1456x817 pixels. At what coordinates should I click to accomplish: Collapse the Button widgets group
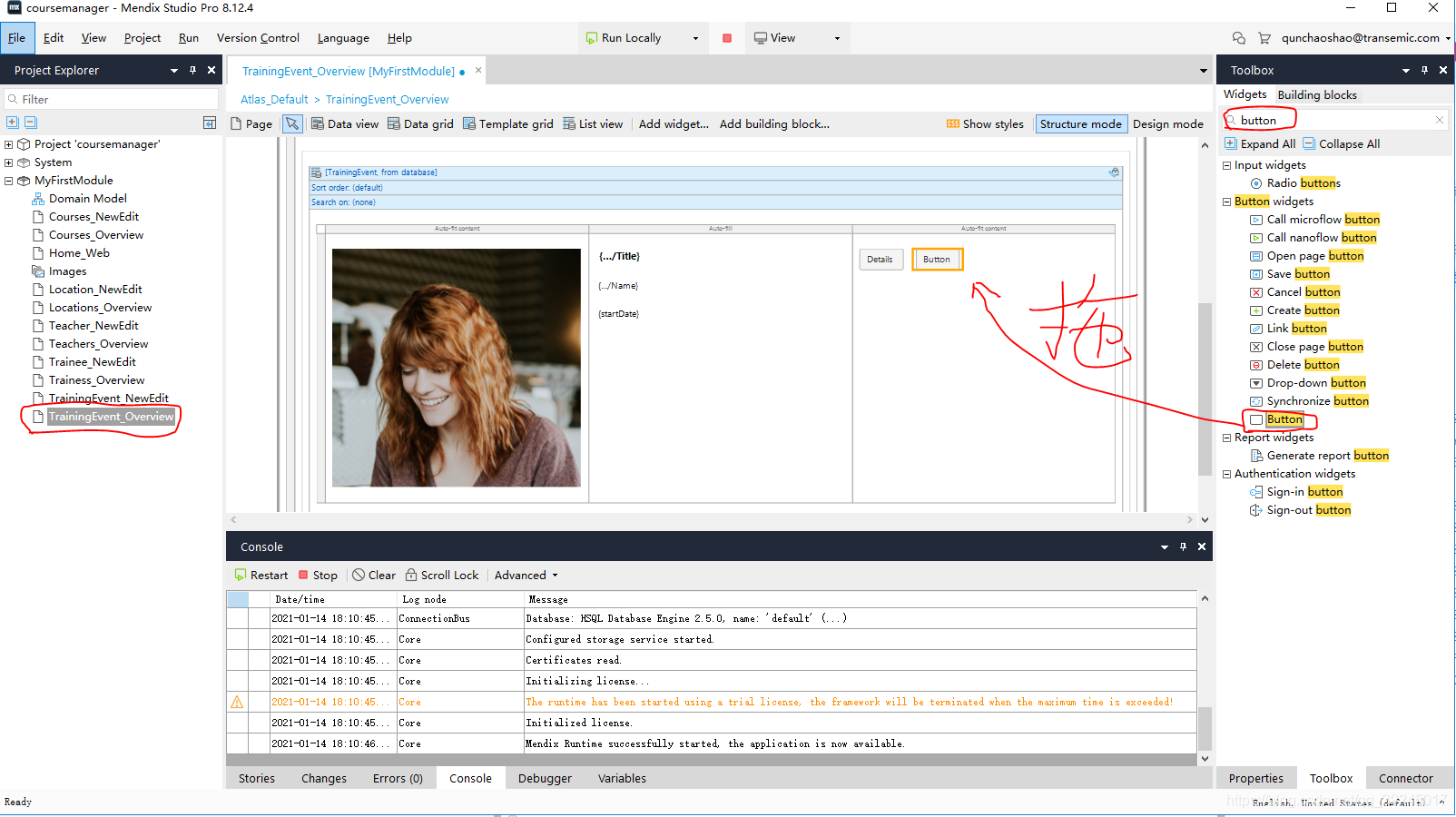[1227, 202]
